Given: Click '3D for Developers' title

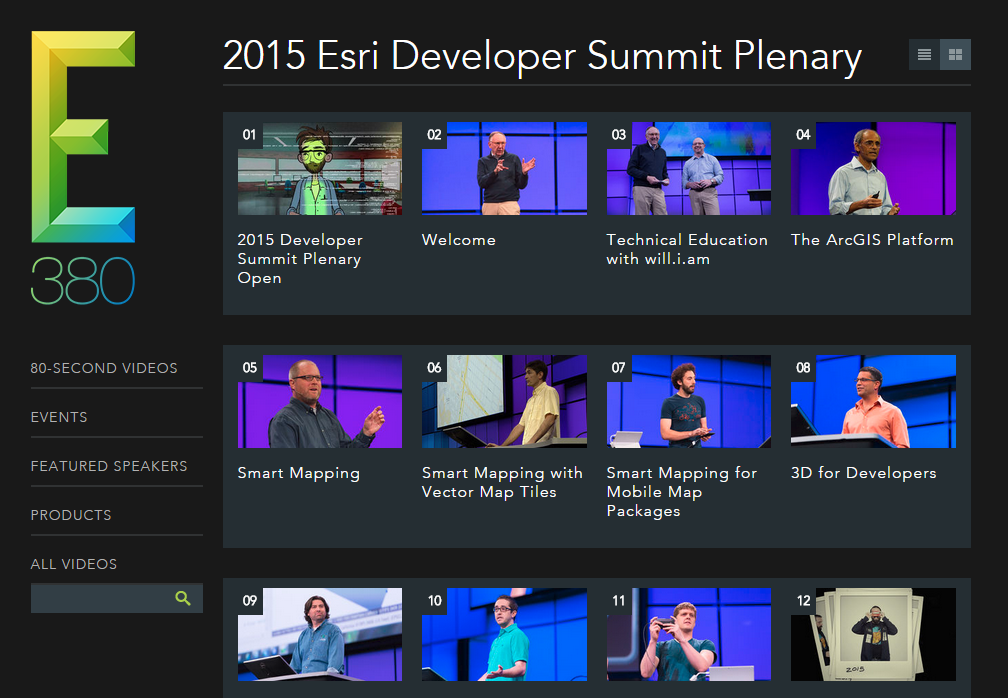Looking at the screenshot, I should 863,473.
